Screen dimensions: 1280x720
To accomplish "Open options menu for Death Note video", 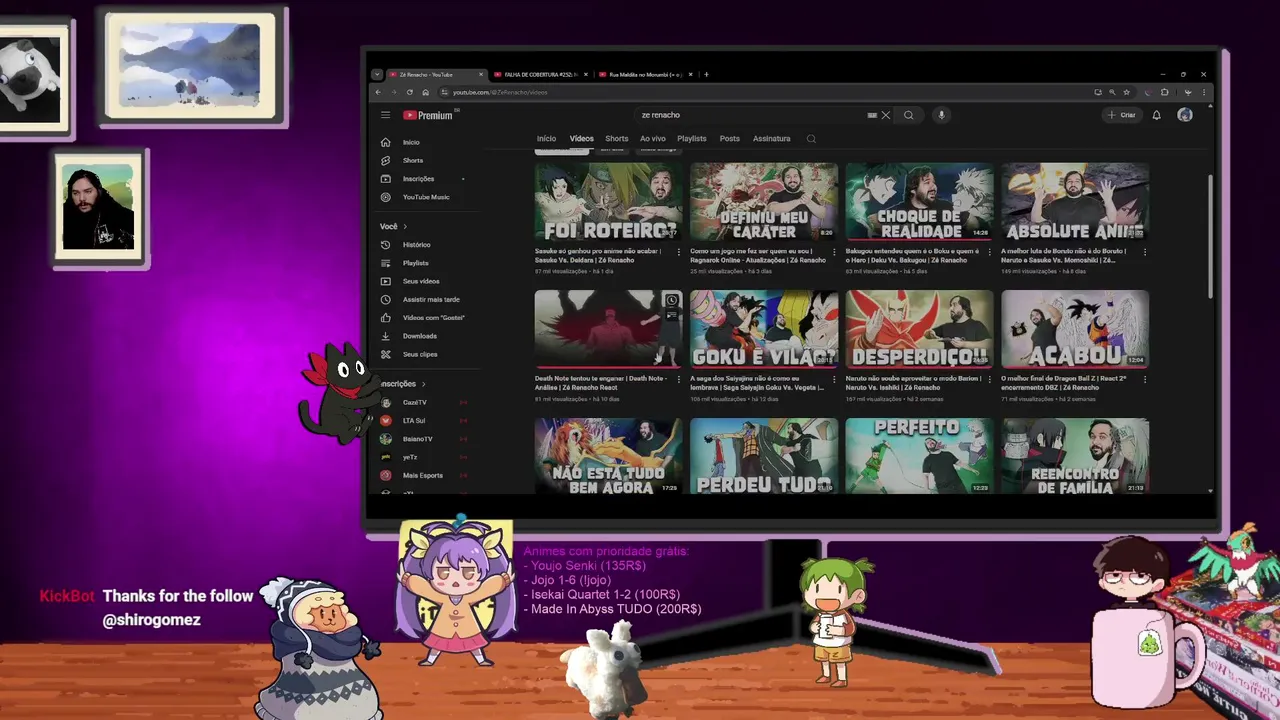I will [678, 379].
